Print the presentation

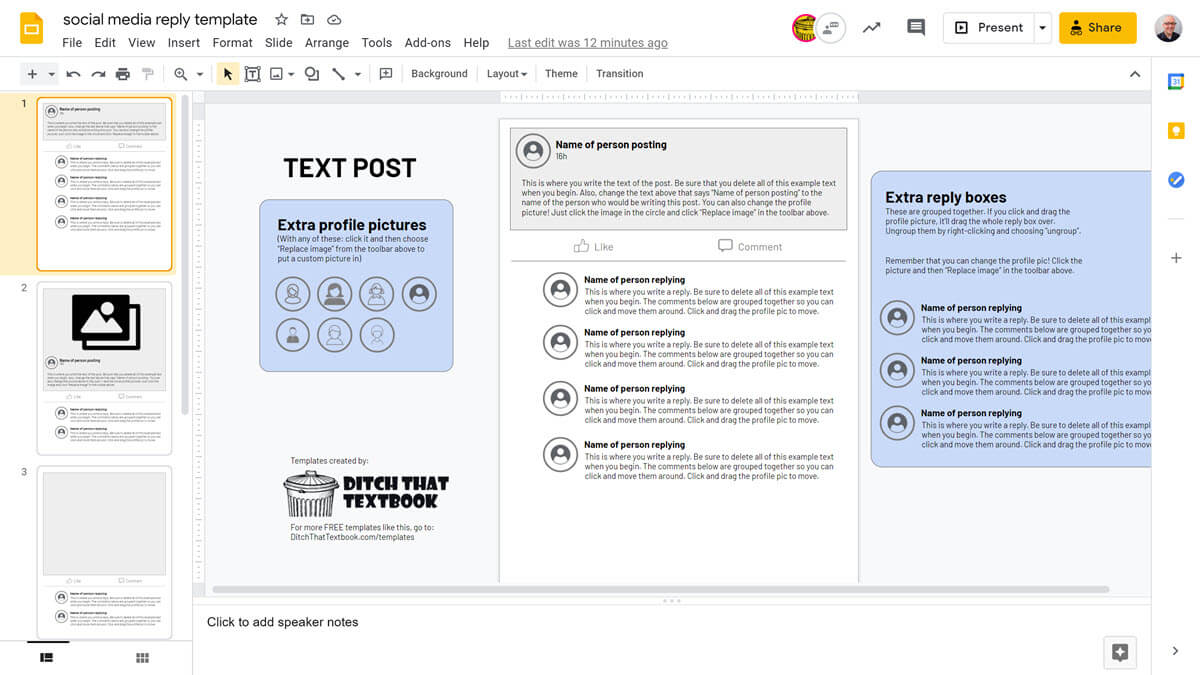pos(123,74)
